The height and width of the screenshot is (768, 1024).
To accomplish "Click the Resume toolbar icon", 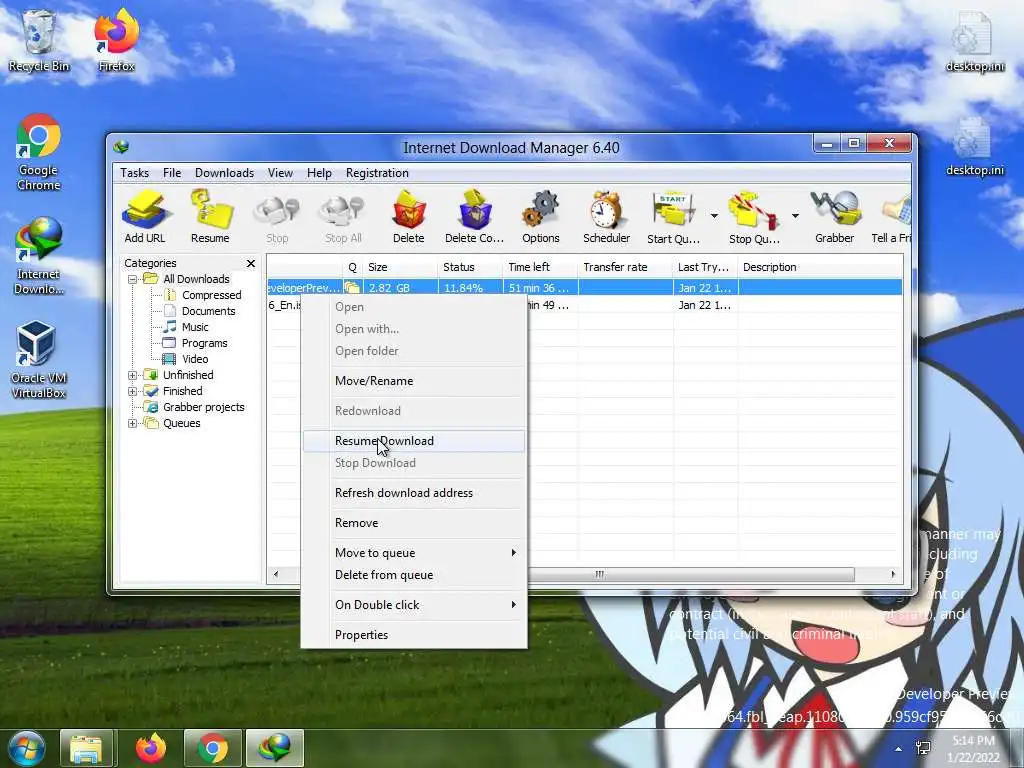I will point(210,217).
